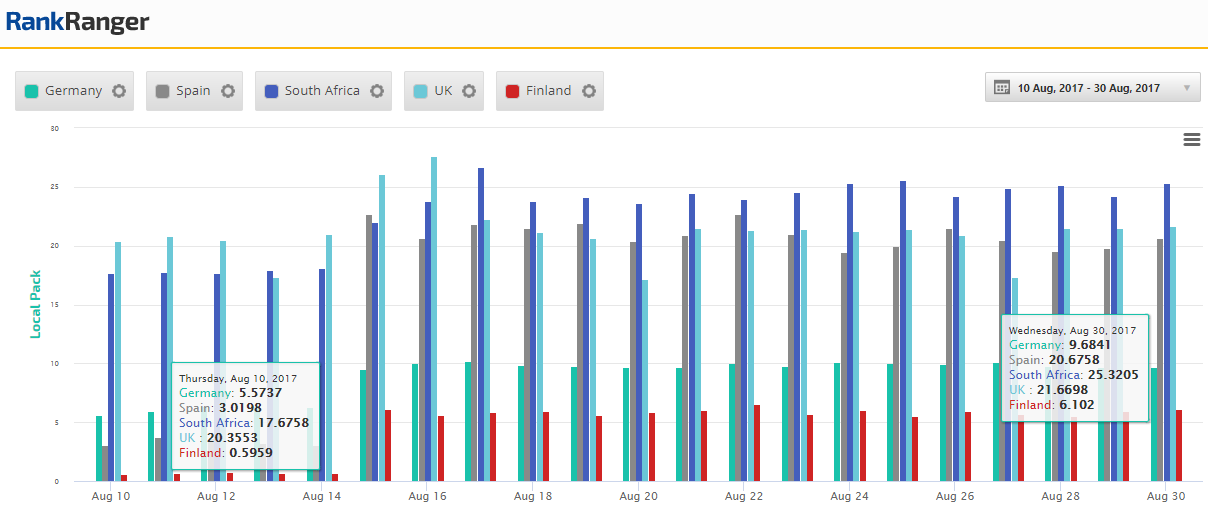Click the tall UK bar on Aug 16
This screenshot has height=510, width=1208.
pos(434,320)
